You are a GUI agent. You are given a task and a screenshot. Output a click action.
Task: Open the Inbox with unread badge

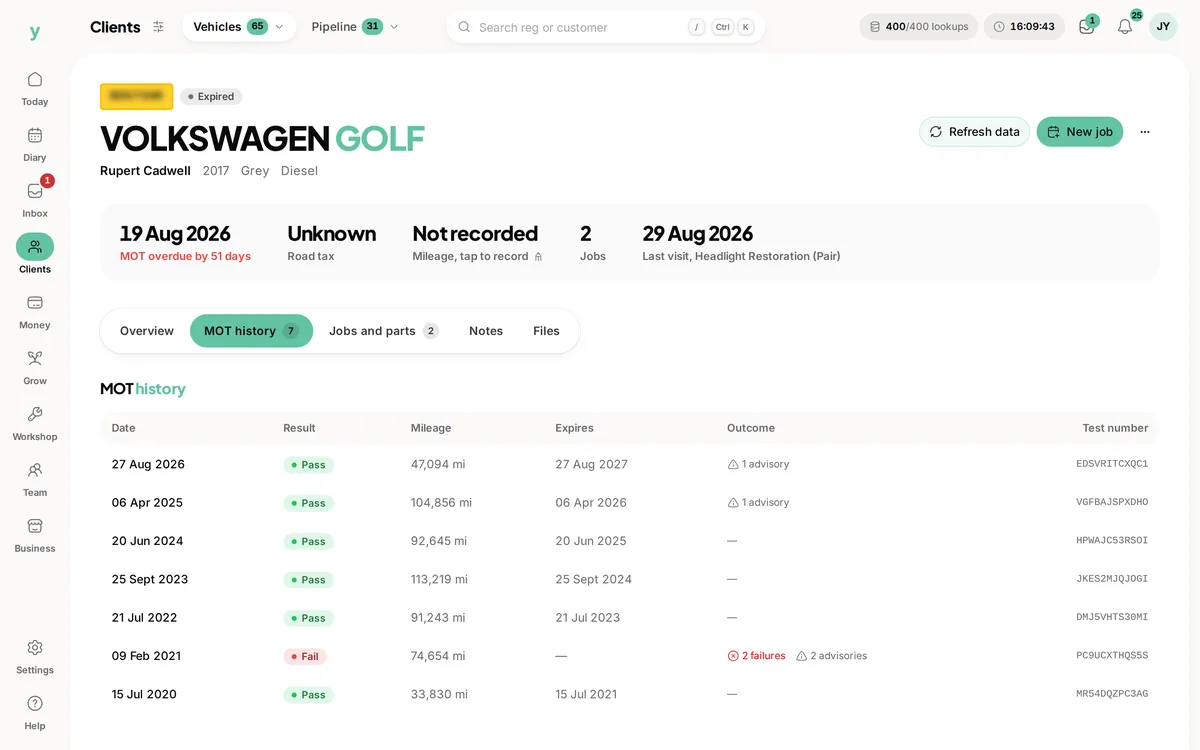click(x=35, y=200)
